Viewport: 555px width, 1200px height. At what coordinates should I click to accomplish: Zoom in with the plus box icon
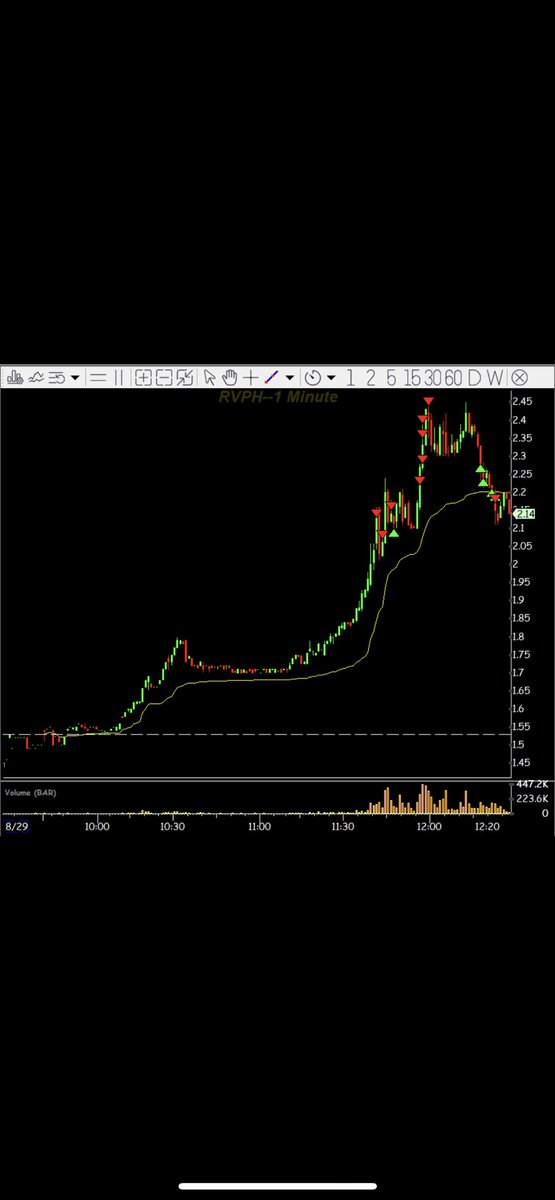coord(143,377)
